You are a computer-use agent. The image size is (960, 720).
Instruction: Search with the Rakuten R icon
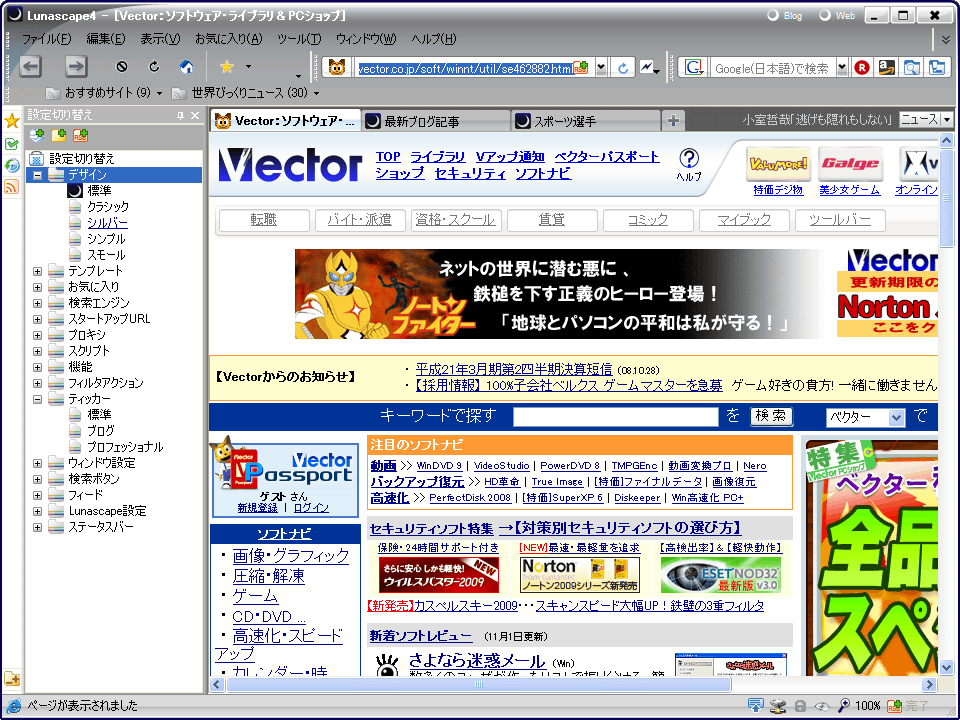(x=862, y=68)
